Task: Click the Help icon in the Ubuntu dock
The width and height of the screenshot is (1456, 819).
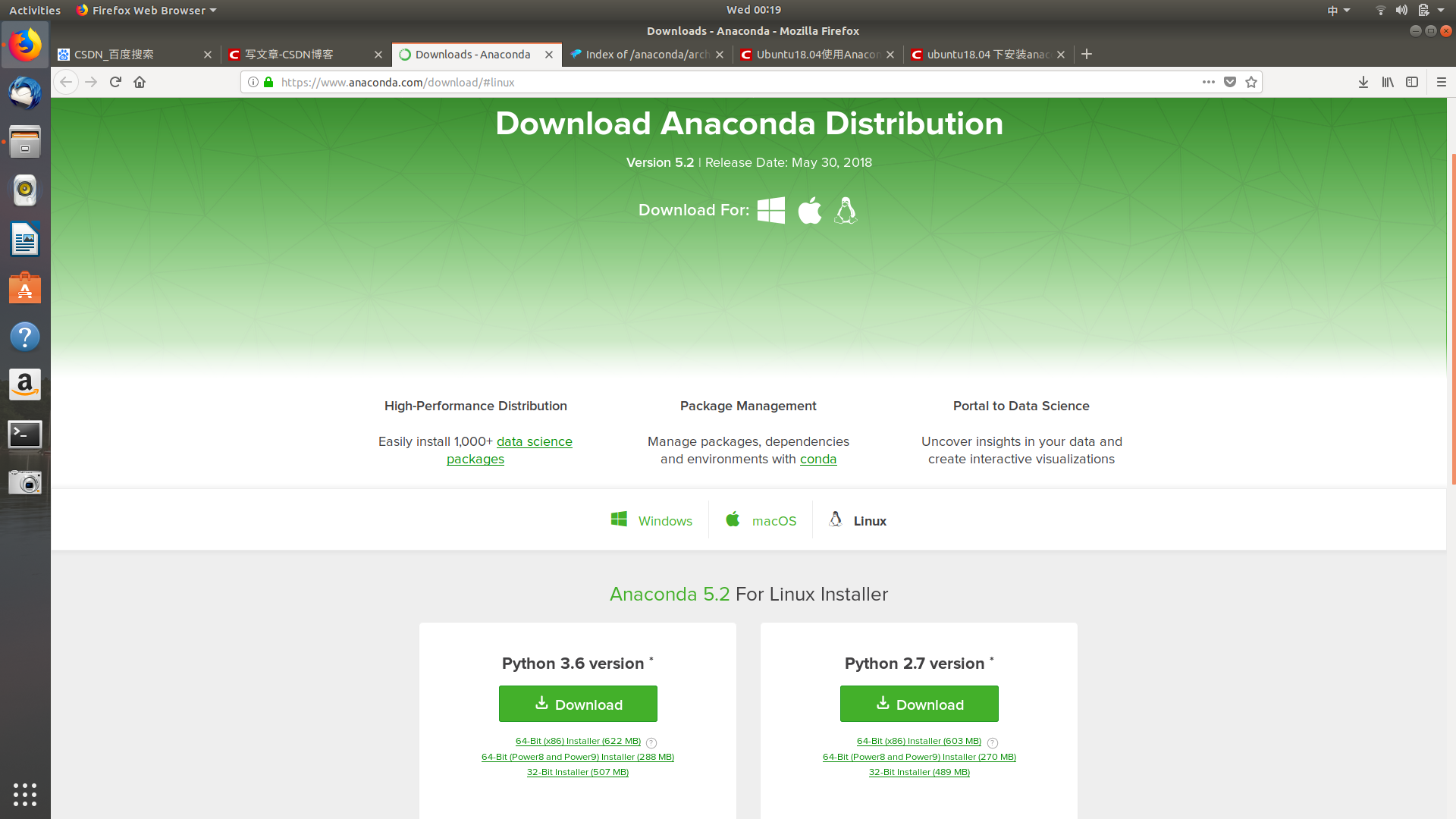Action: point(25,337)
